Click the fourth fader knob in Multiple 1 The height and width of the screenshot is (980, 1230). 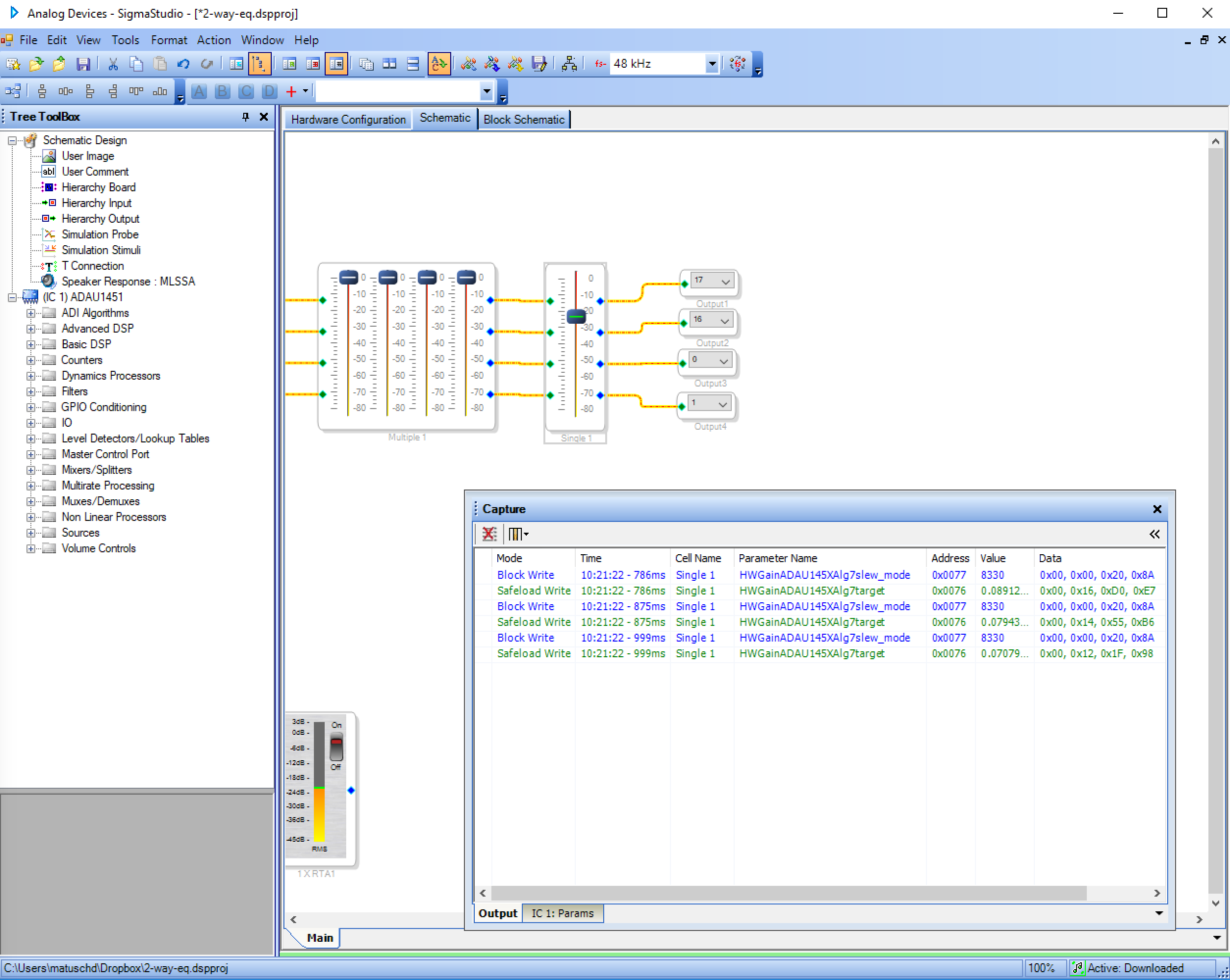click(x=467, y=277)
